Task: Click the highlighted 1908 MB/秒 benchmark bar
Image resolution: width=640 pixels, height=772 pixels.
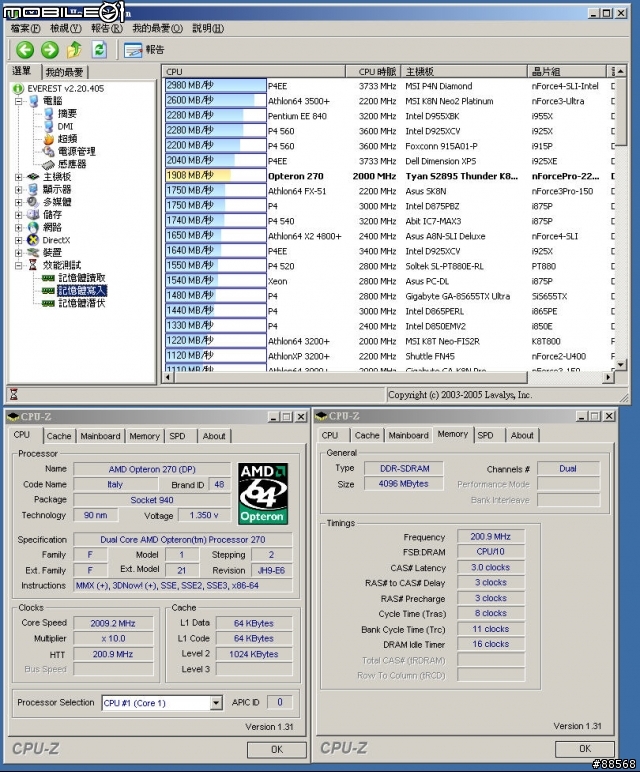Action: (216, 176)
